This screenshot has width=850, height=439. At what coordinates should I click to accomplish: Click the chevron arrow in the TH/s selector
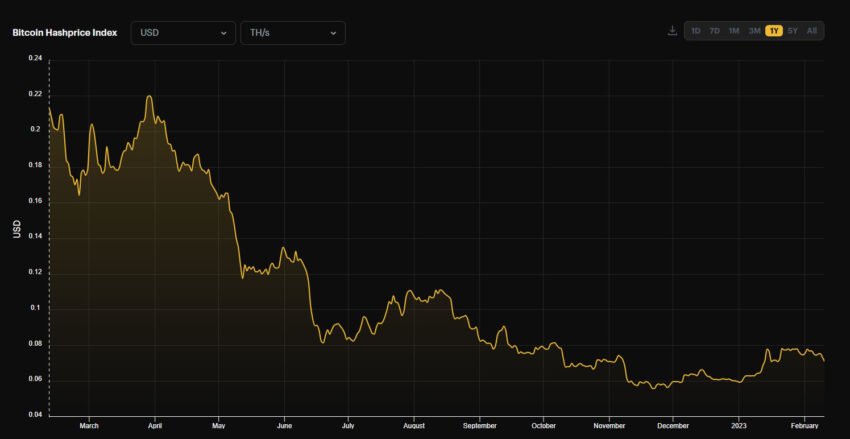(x=333, y=33)
